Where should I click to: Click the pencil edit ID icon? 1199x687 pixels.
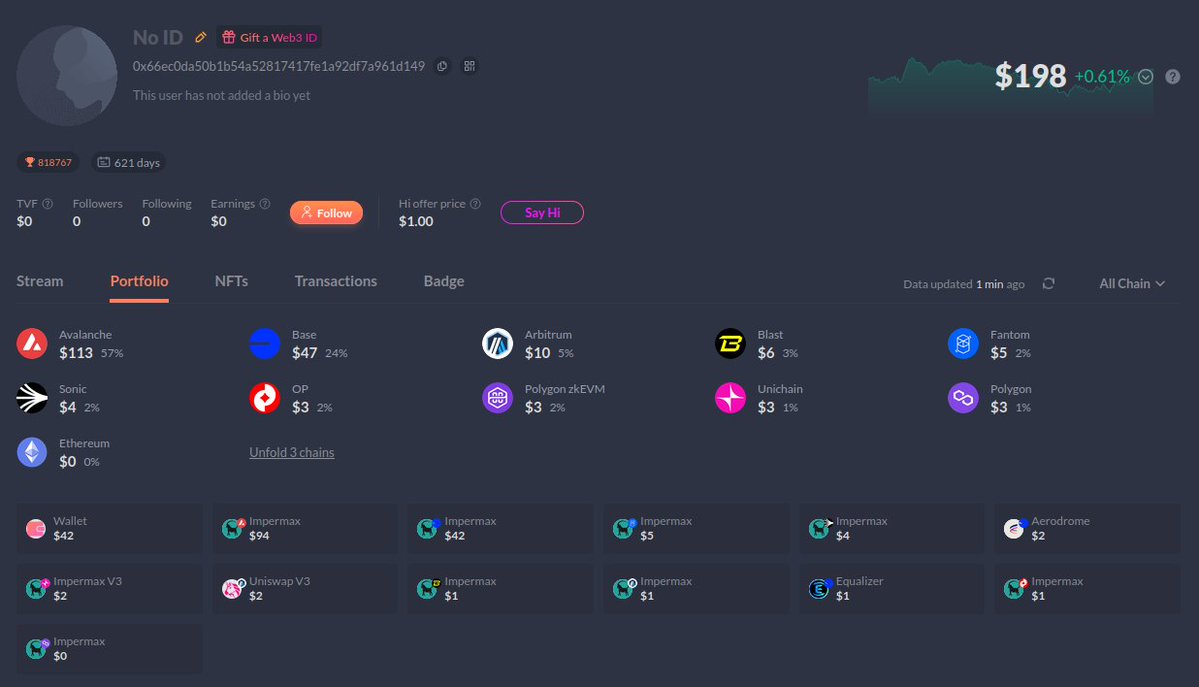tap(200, 37)
